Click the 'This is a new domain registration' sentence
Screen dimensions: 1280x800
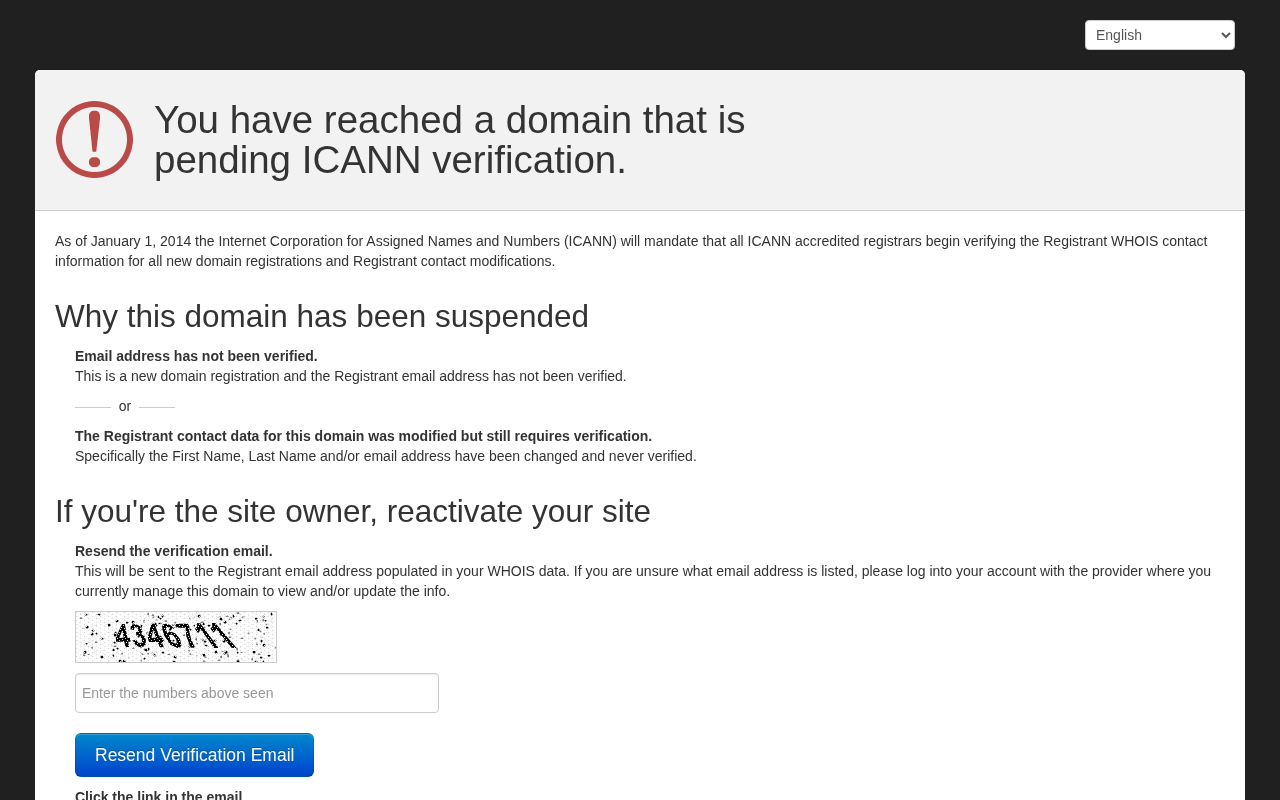(351, 376)
